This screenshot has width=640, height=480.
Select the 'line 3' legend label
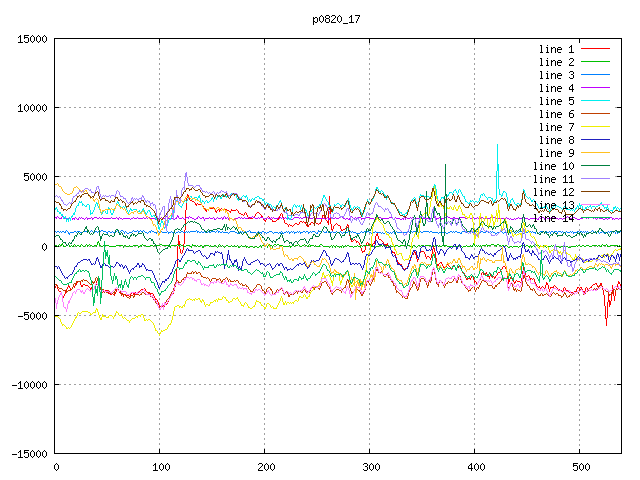555,75
